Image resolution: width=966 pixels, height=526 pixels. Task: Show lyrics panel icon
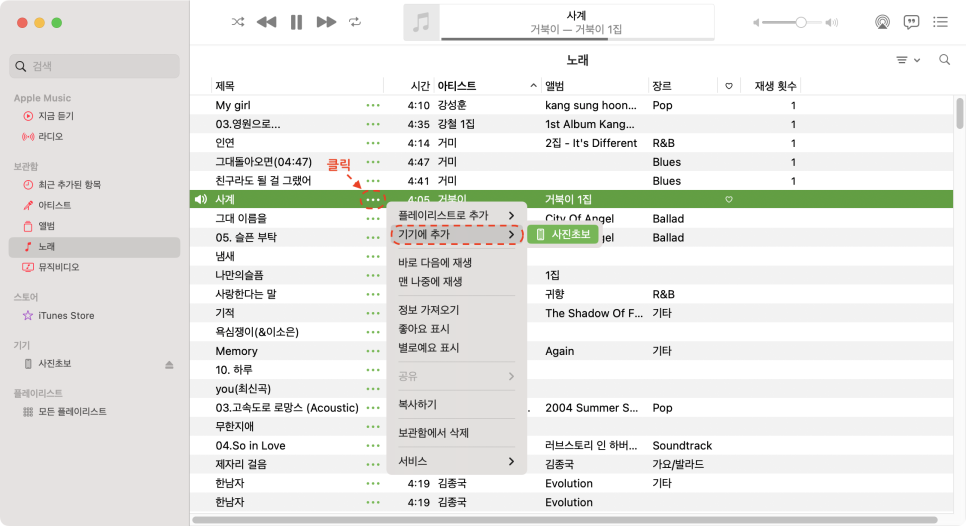click(911, 22)
